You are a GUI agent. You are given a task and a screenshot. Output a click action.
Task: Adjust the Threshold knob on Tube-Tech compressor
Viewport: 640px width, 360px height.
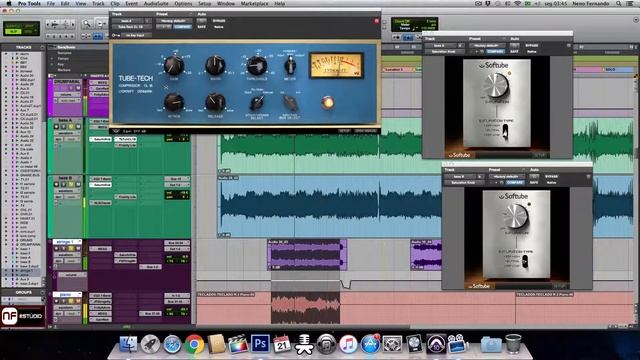coord(257,65)
